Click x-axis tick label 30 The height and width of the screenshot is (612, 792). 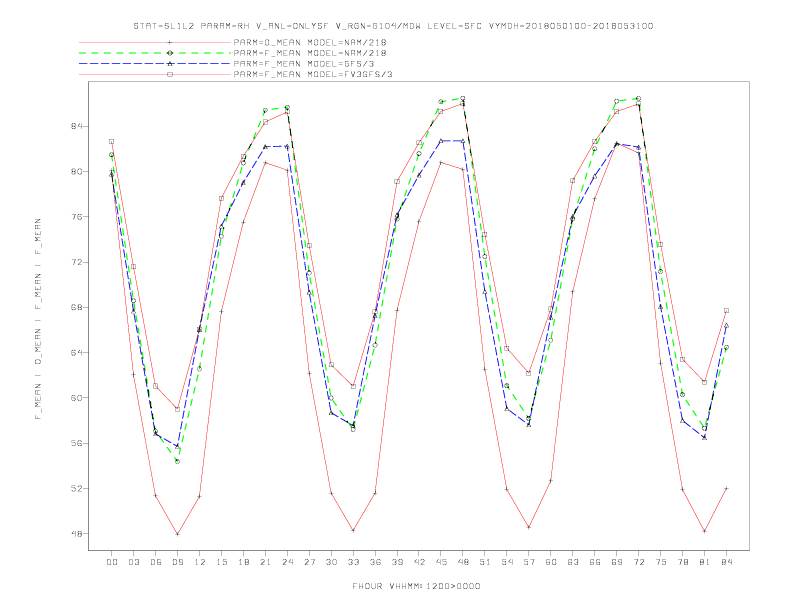331,562
